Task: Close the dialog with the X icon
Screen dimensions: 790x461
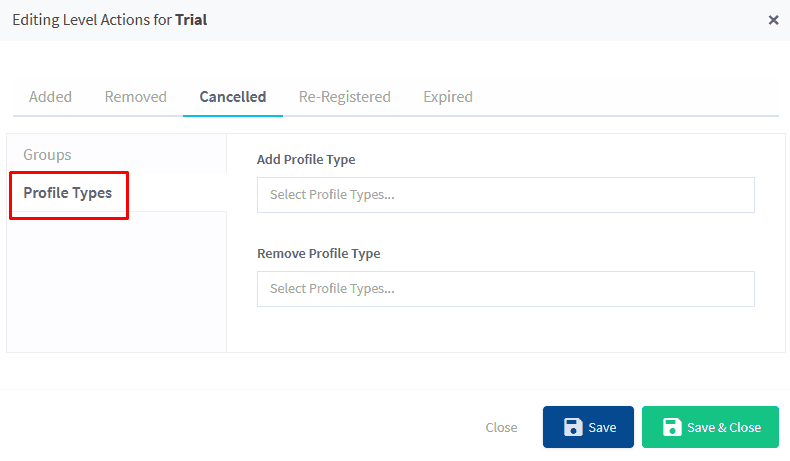Action: [773, 20]
